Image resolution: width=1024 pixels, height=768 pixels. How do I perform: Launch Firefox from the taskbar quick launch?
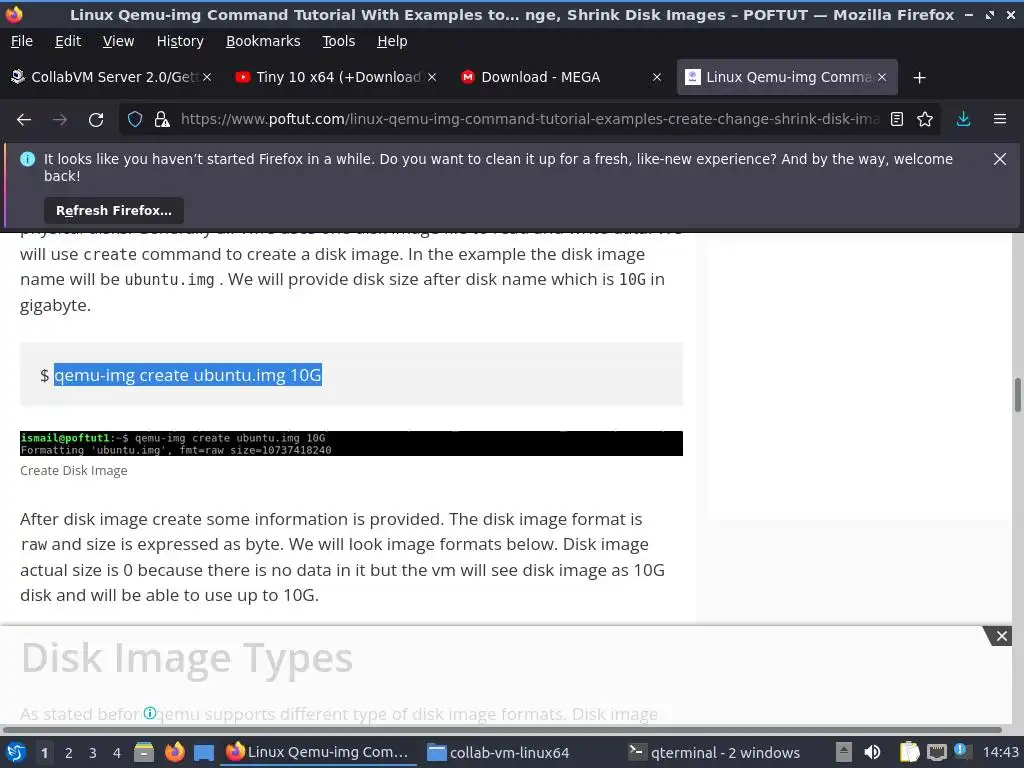[x=174, y=752]
